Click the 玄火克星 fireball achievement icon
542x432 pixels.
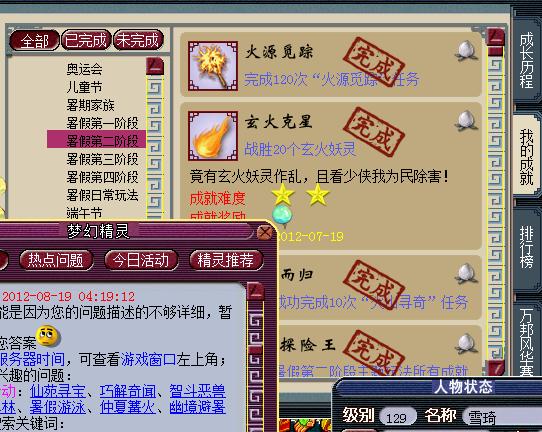point(213,136)
